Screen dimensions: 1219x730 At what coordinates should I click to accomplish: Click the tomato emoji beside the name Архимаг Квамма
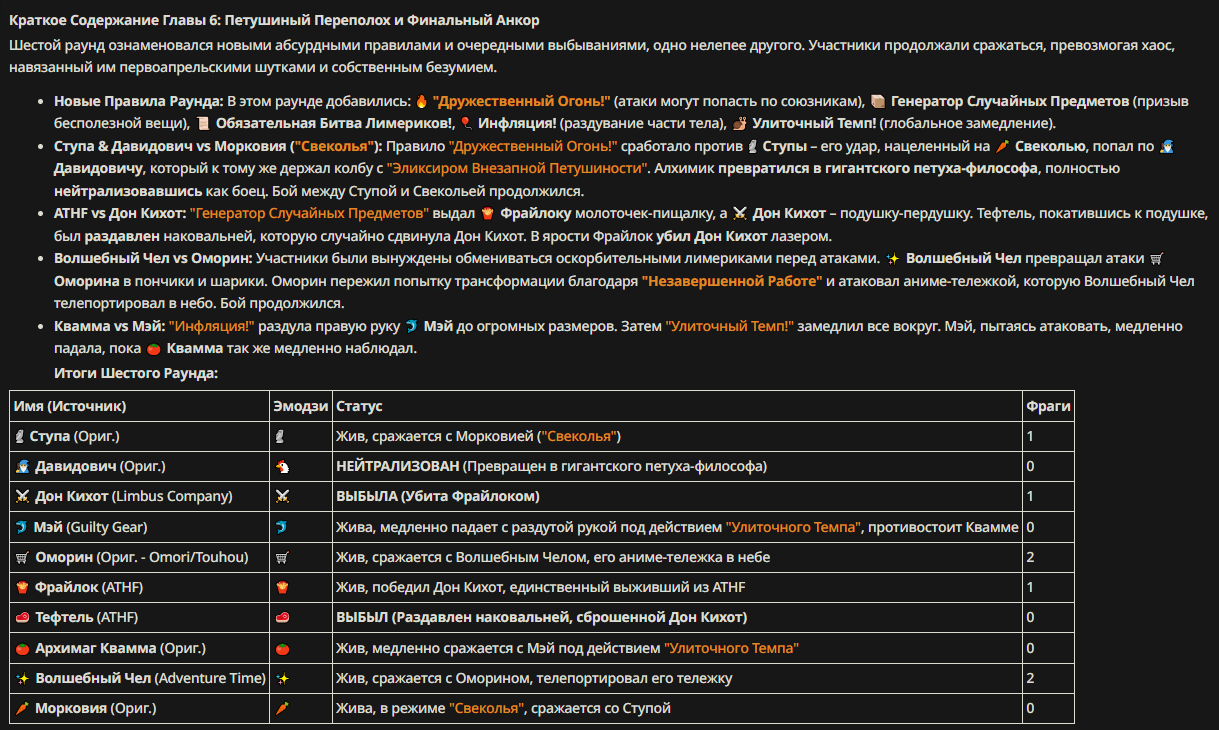(x=22, y=648)
